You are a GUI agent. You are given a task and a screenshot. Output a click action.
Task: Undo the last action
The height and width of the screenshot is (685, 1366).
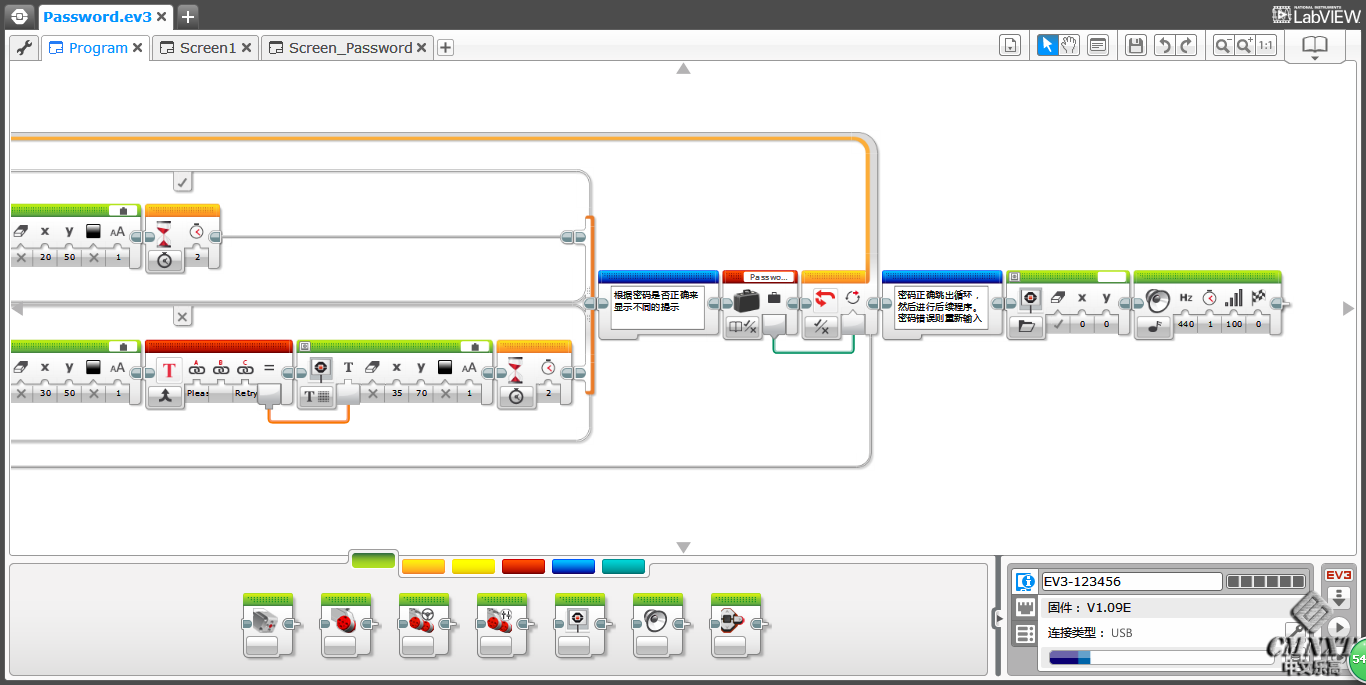pos(1163,45)
